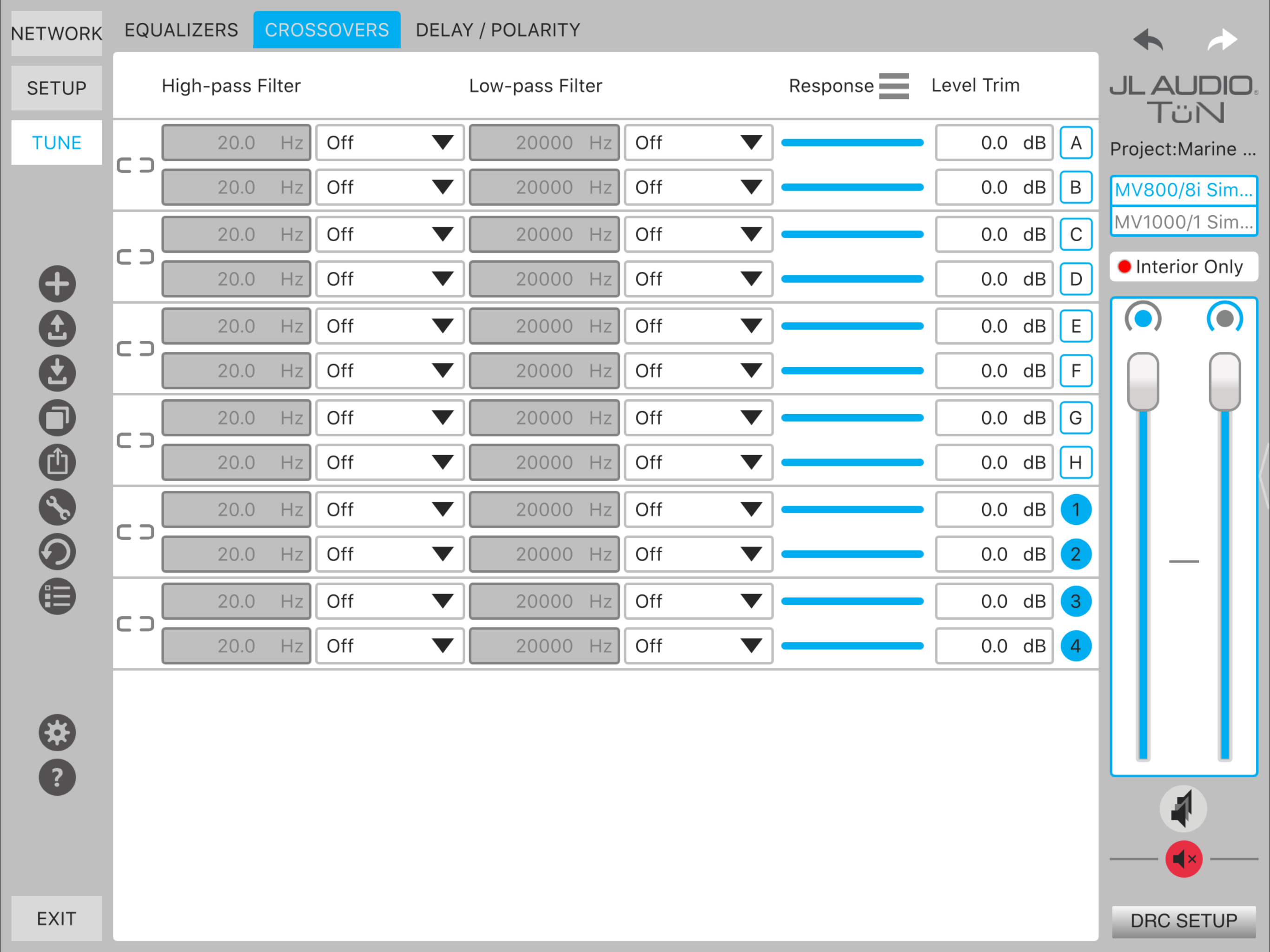Open the DELAY / POLARITY tab
1270x952 pixels.
tap(498, 30)
